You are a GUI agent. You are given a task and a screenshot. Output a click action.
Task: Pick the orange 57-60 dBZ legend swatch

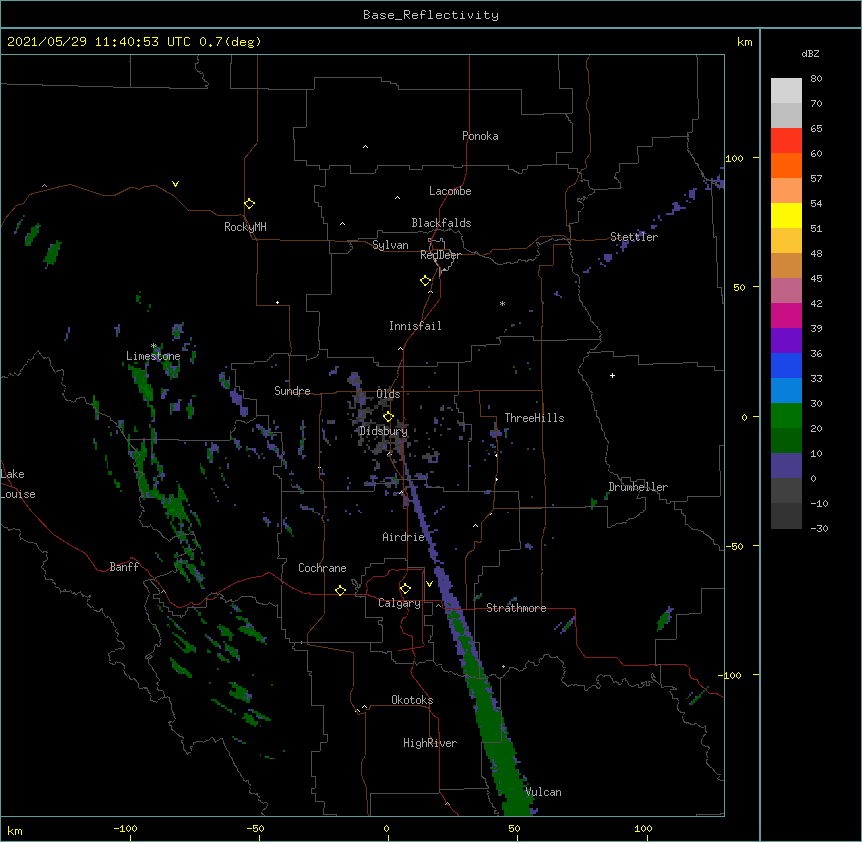[786, 165]
